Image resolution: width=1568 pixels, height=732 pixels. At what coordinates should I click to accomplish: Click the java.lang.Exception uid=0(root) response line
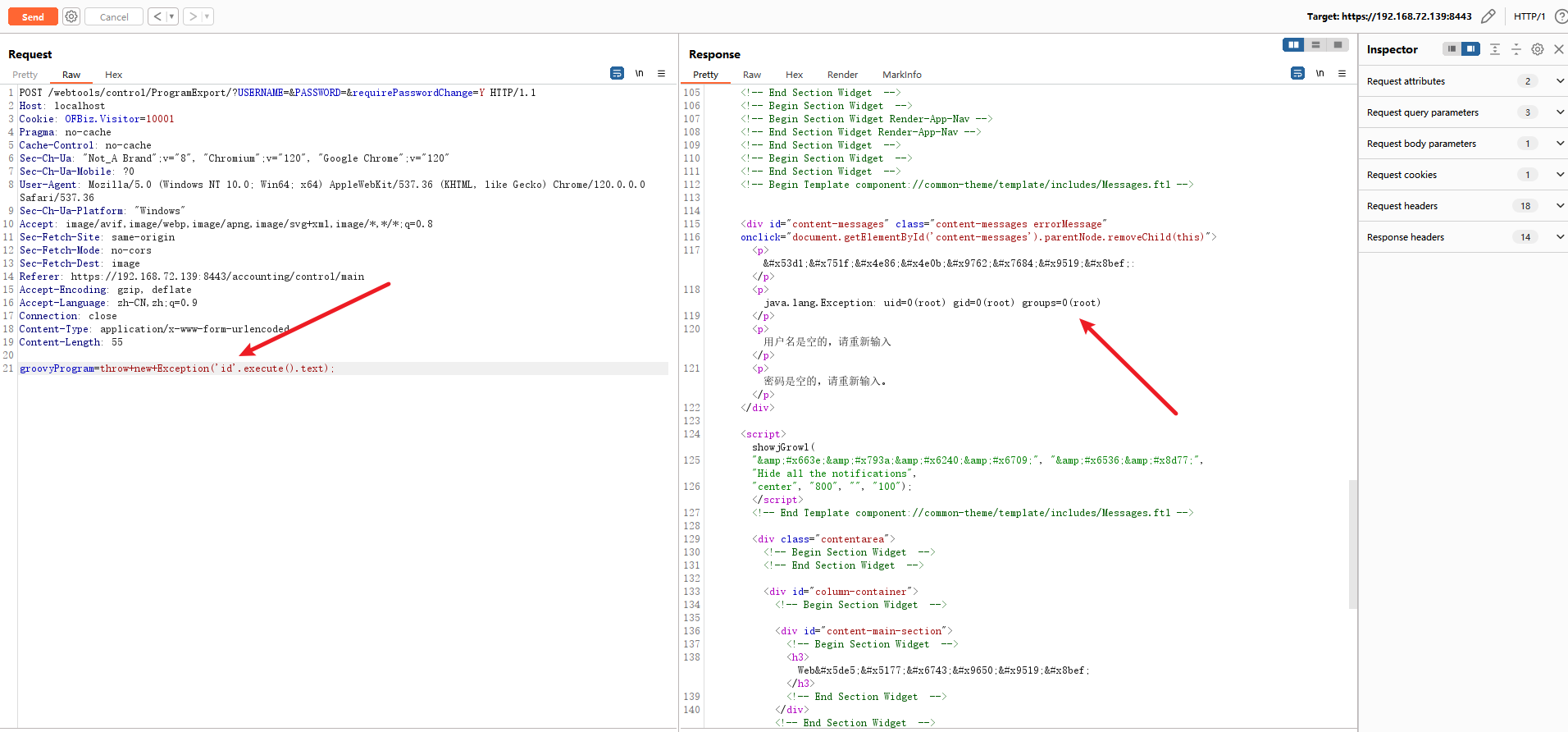click(932, 303)
